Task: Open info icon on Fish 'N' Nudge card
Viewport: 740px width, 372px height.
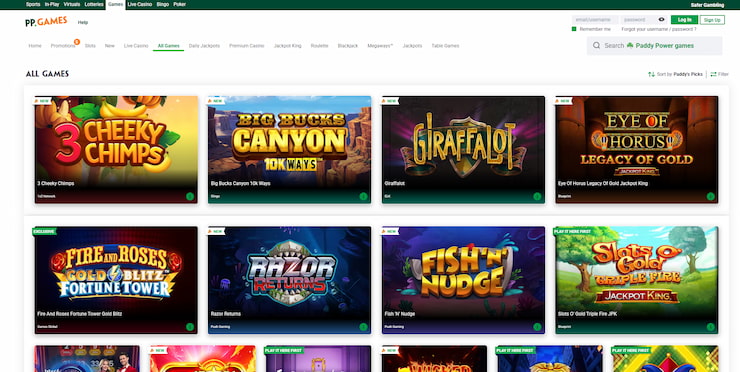Action: click(537, 327)
